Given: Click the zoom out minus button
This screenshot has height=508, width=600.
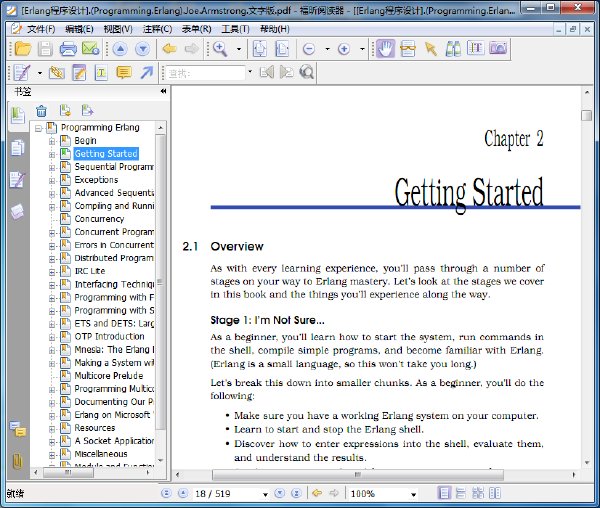Looking at the screenshot, I should coord(309,49).
